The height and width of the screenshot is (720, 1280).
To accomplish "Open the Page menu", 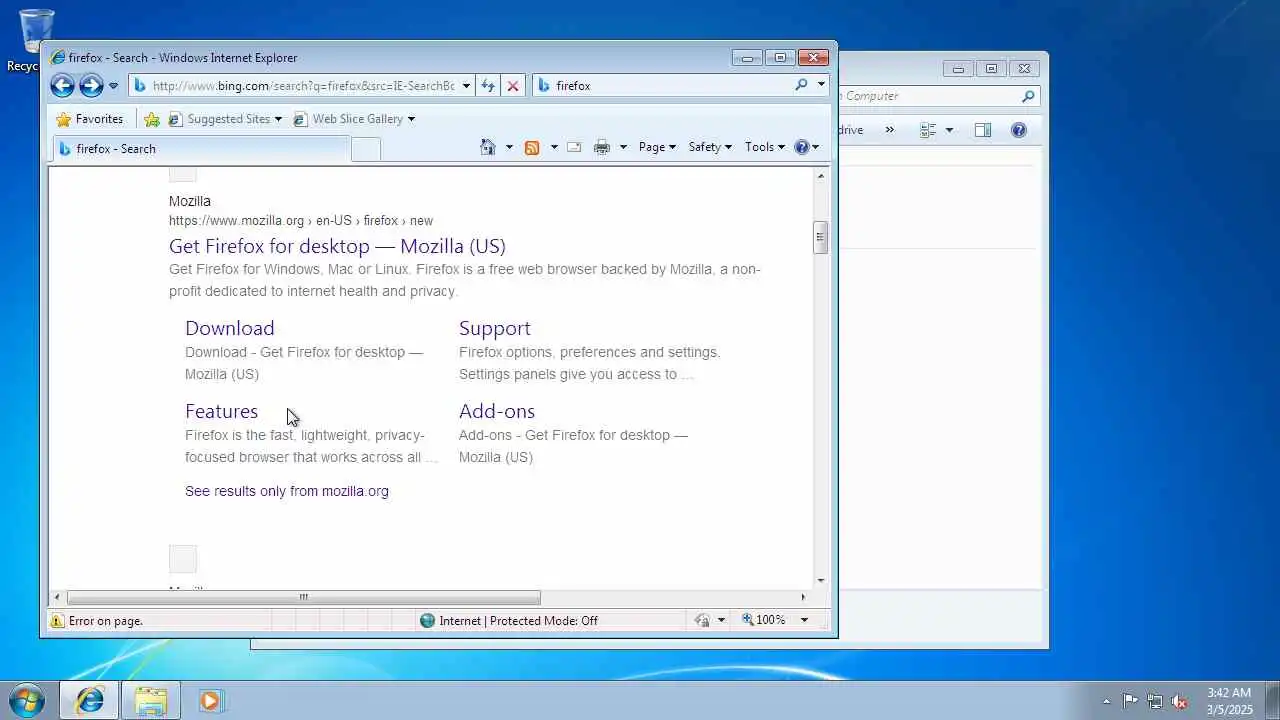I will [657, 147].
